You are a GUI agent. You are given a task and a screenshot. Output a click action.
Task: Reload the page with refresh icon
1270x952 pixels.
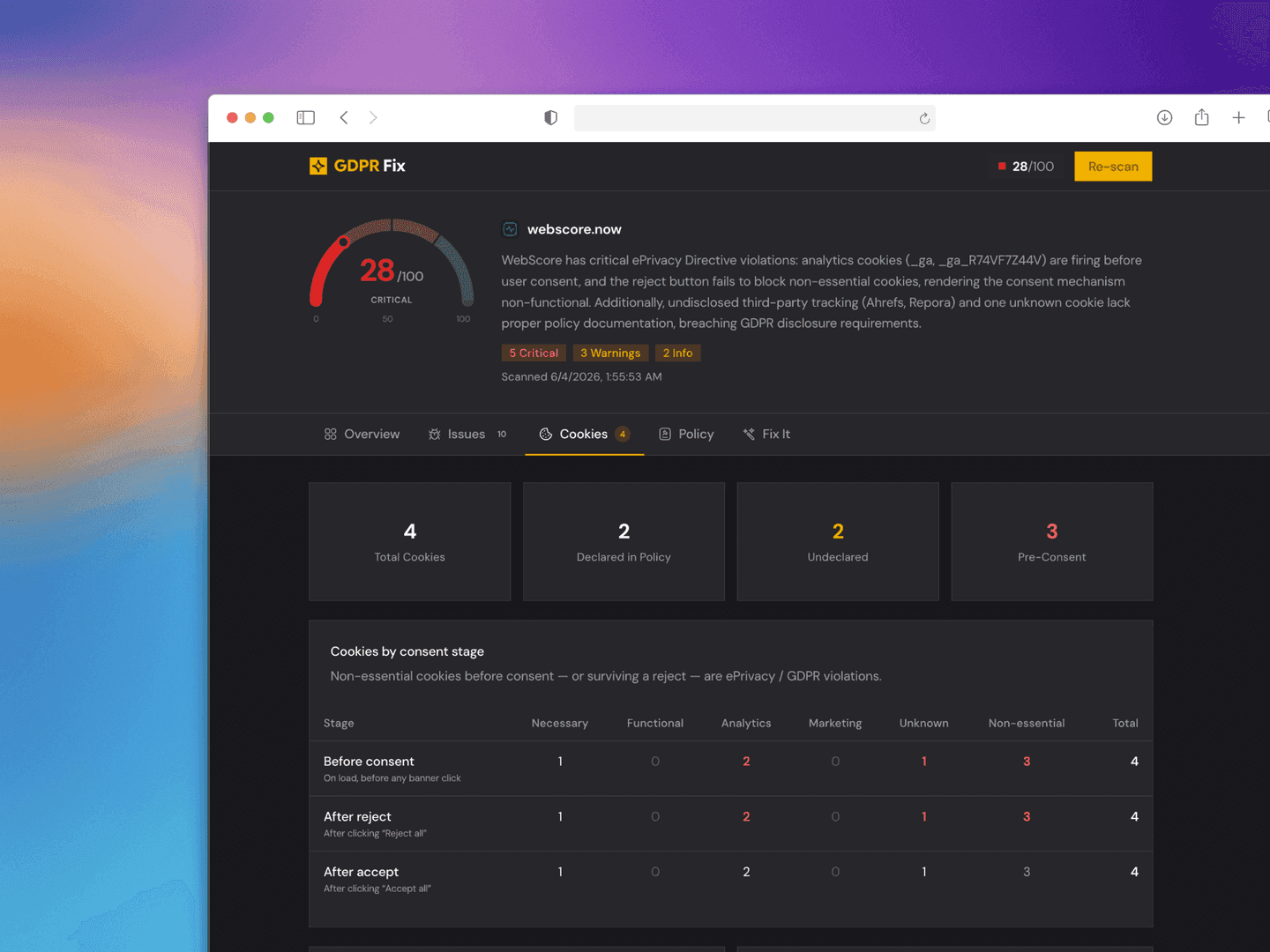924,118
